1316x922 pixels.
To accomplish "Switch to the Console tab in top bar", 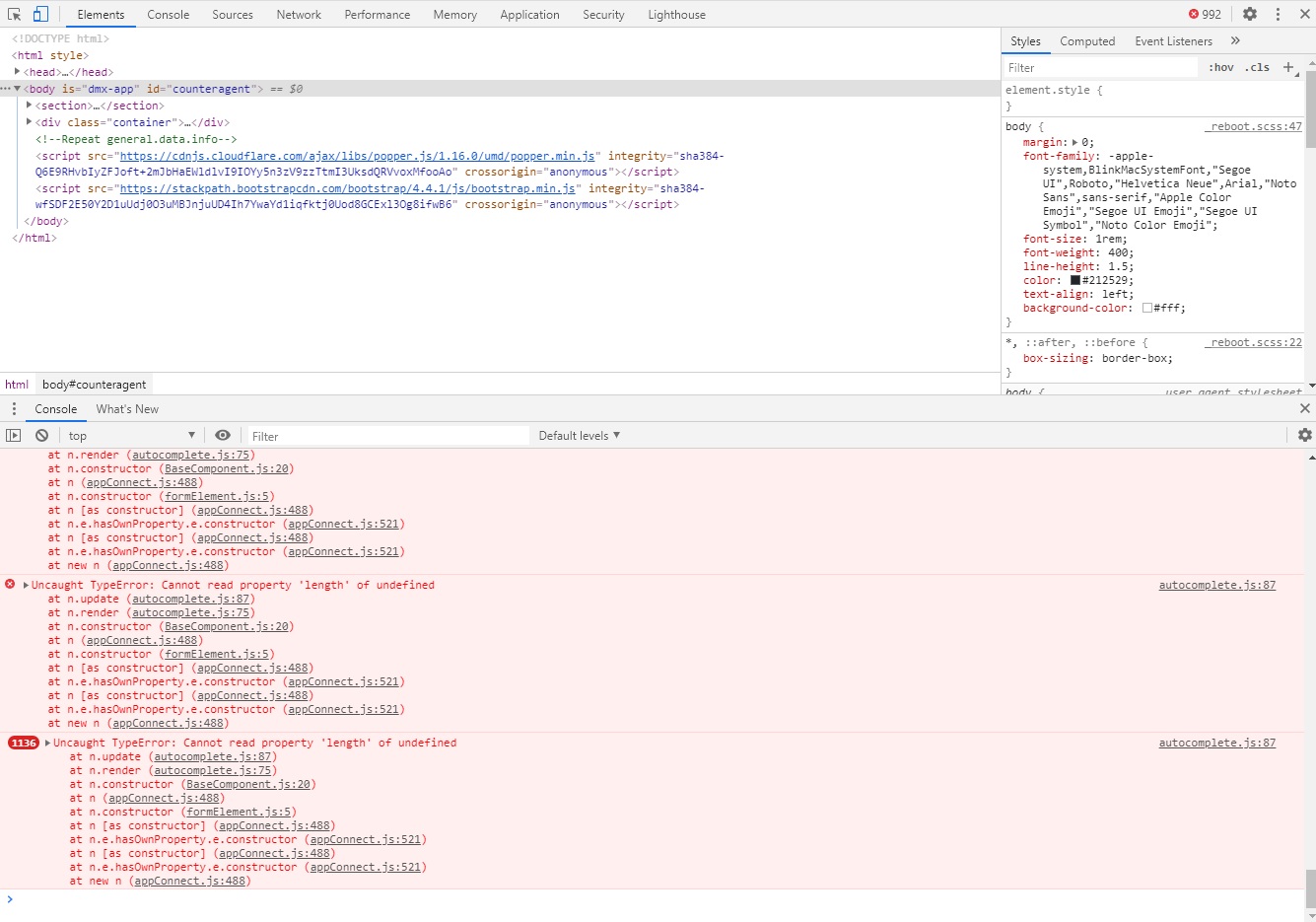I will pos(169,14).
